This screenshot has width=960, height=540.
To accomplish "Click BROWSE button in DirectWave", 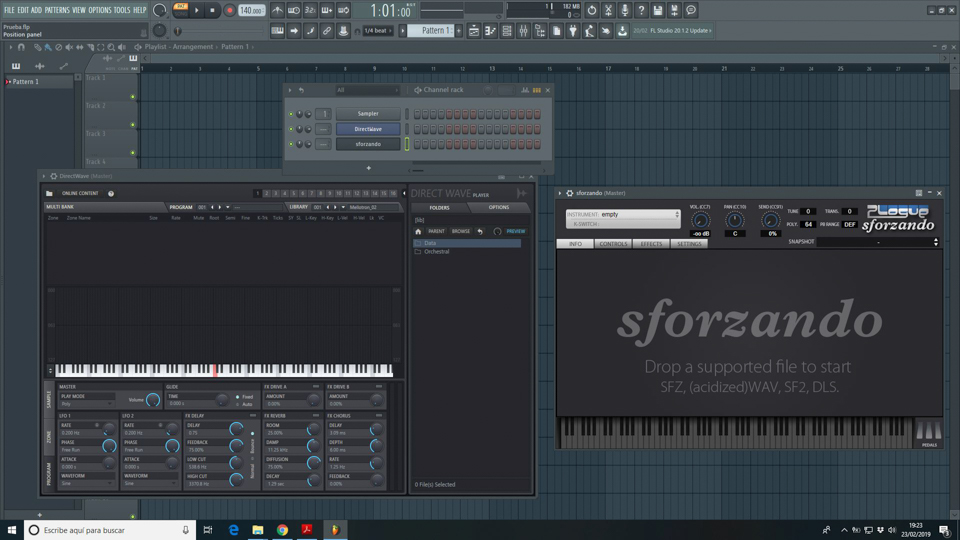I will (x=460, y=231).
